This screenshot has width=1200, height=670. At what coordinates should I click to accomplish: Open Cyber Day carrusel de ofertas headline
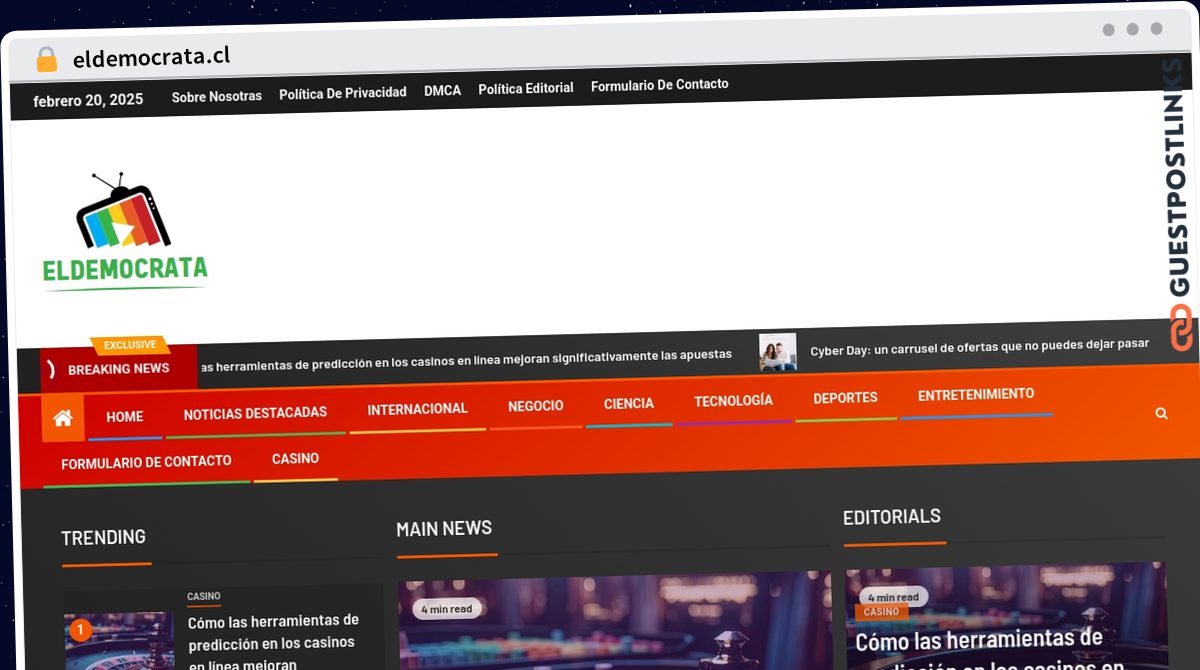tap(979, 346)
